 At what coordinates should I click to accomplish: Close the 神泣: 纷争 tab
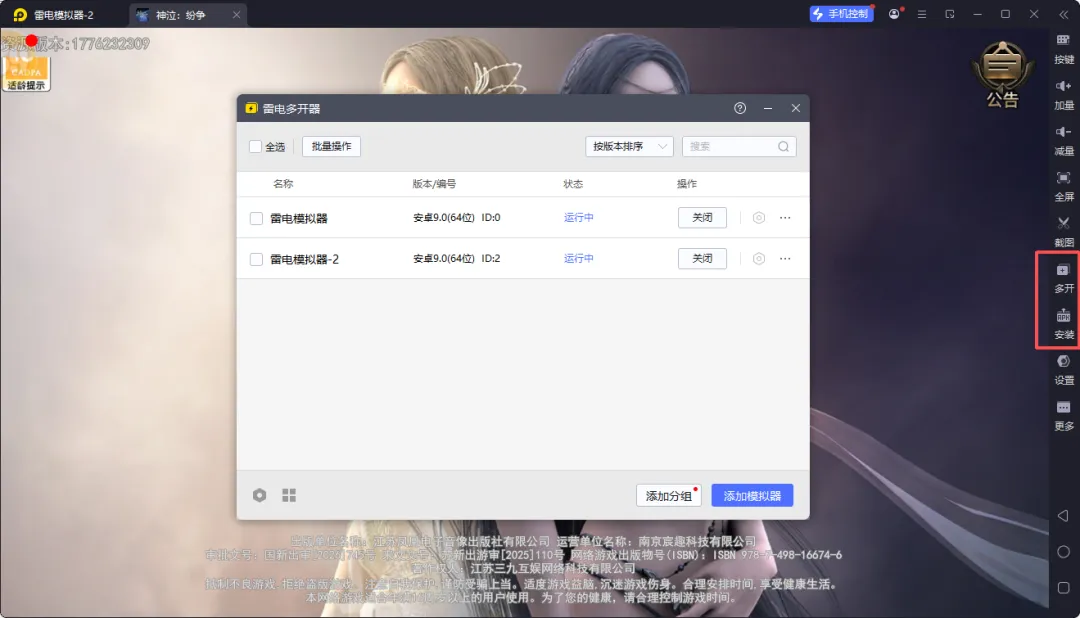pyautogui.click(x=236, y=14)
